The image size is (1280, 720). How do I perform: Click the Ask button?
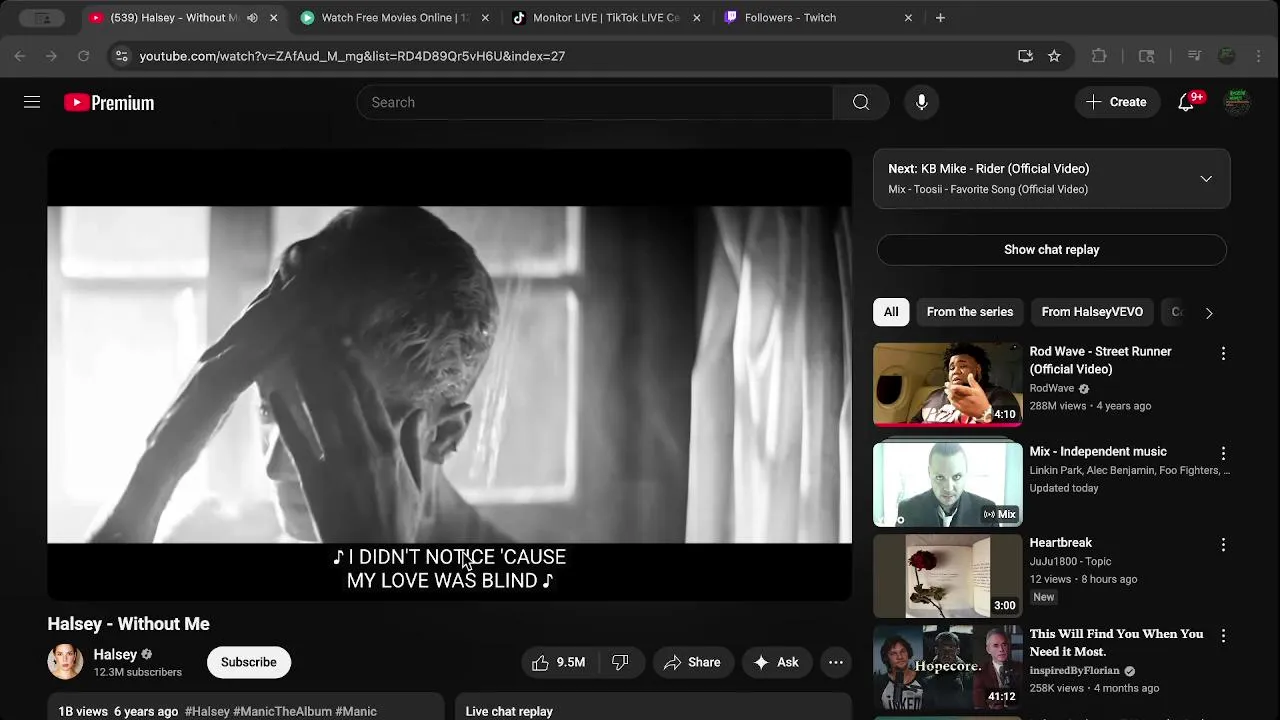pos(775,662)
